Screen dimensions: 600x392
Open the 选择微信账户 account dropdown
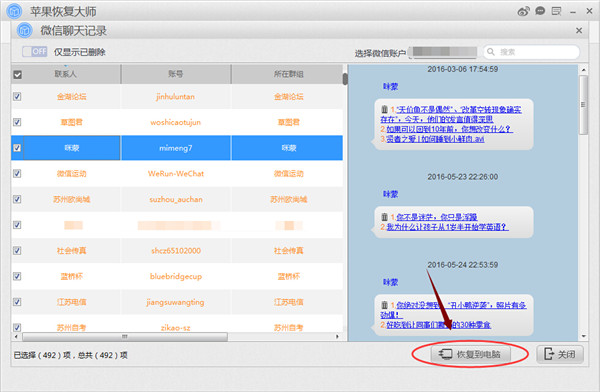tap(443, 52)
